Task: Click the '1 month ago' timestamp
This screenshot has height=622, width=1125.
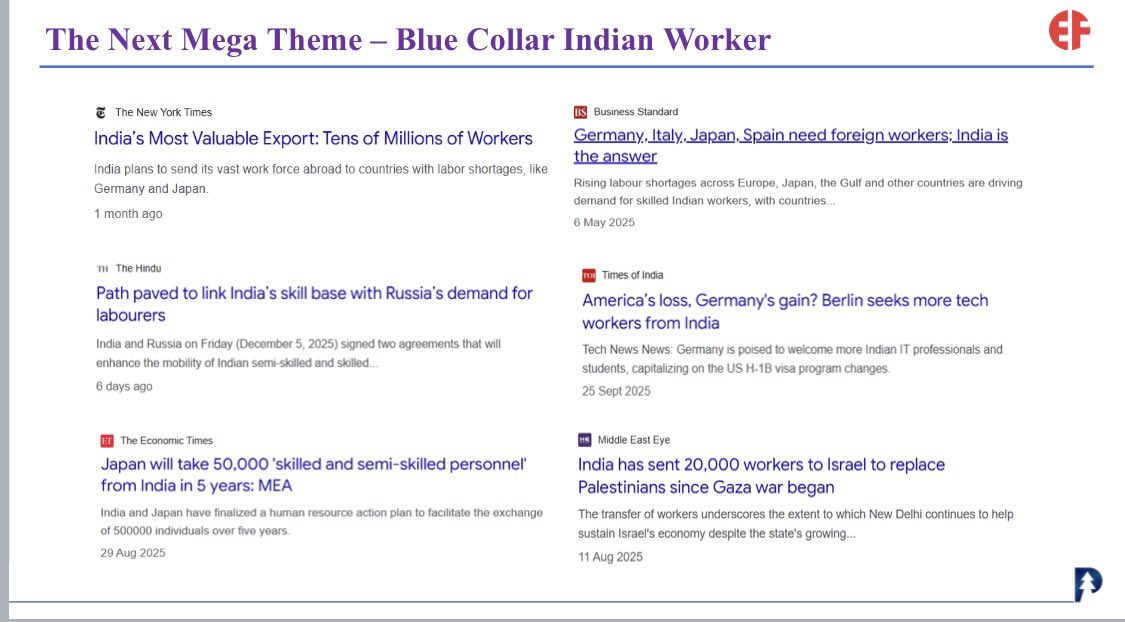Action: (x=128, y=214)
